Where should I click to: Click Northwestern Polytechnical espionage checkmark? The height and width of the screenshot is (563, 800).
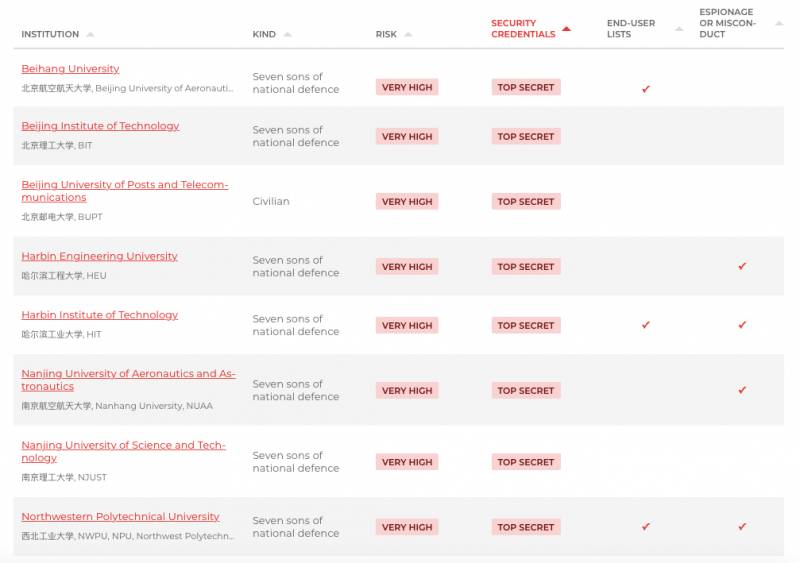[x=742, y=527]
